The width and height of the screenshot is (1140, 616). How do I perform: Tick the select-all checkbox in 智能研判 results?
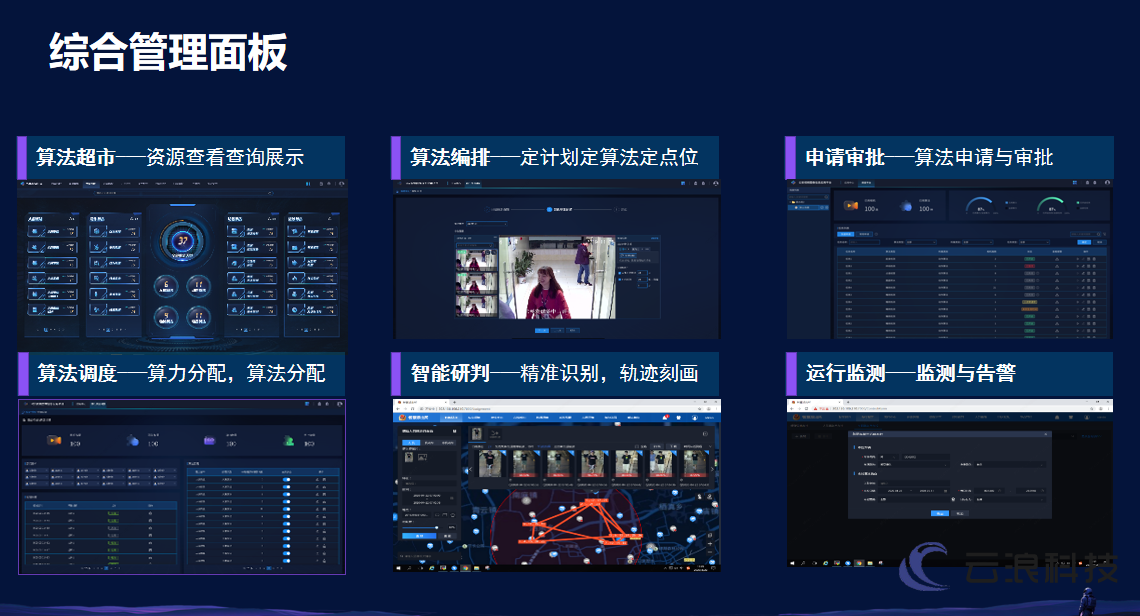[x=637, y=447]
